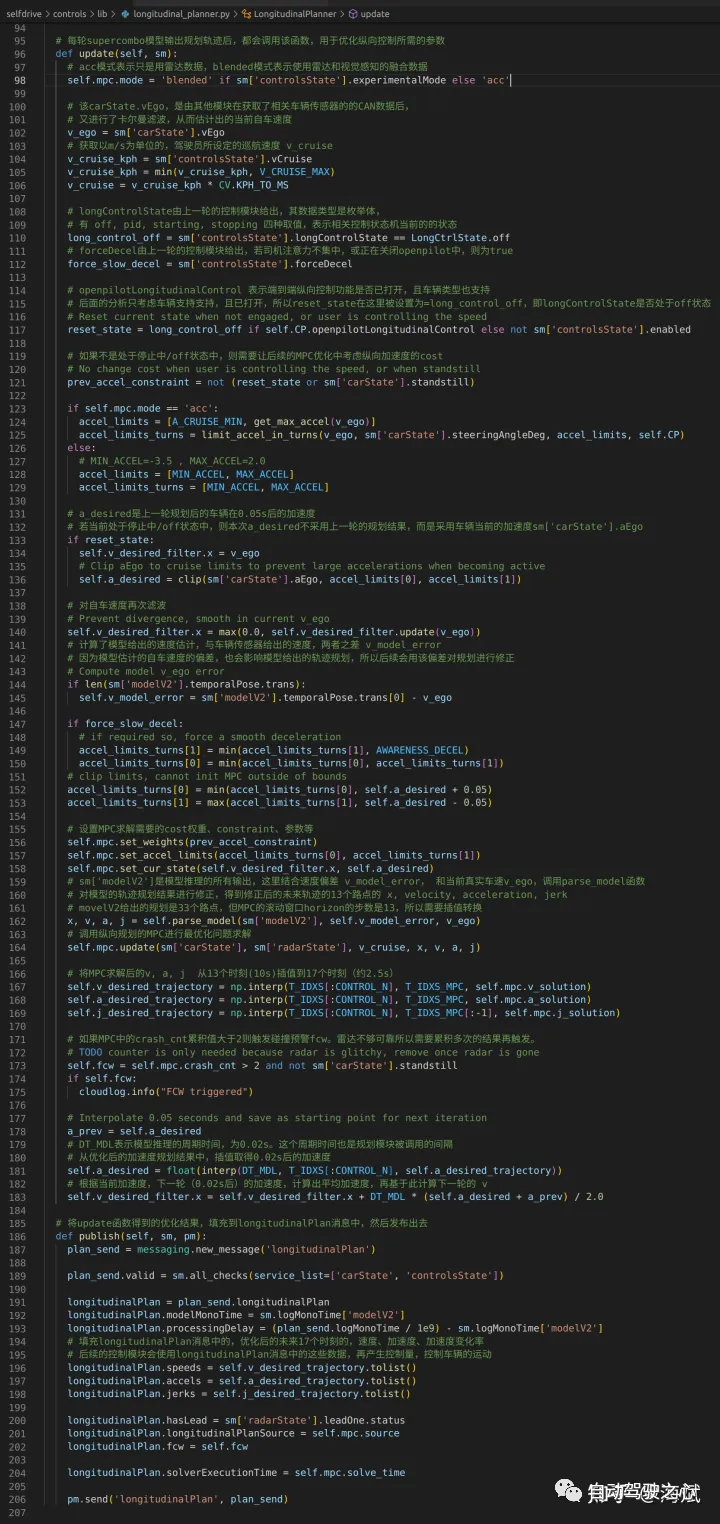Image resolution: width=720 pixels, height=1524 pixels.
Task: Click the longitudinalPlan.hasLead assignment line
Action: click(x=236, y=1420)
